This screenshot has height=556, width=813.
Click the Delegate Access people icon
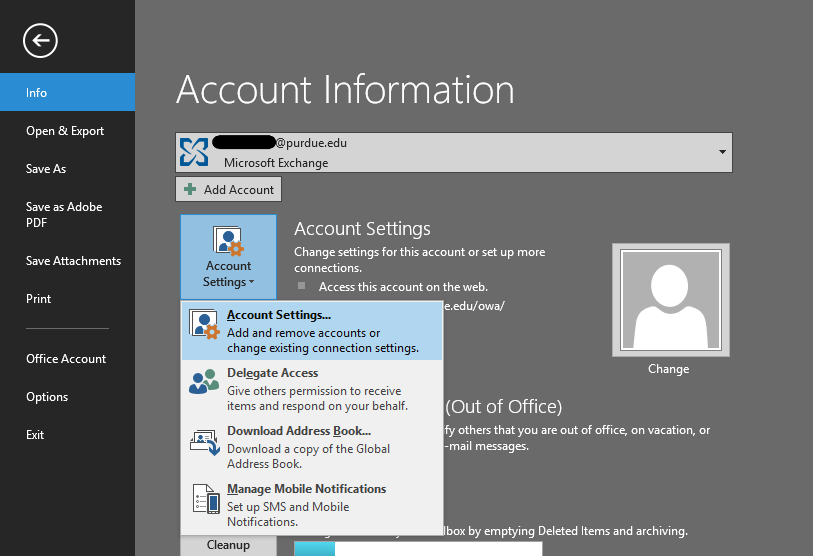tap(204, 382)
